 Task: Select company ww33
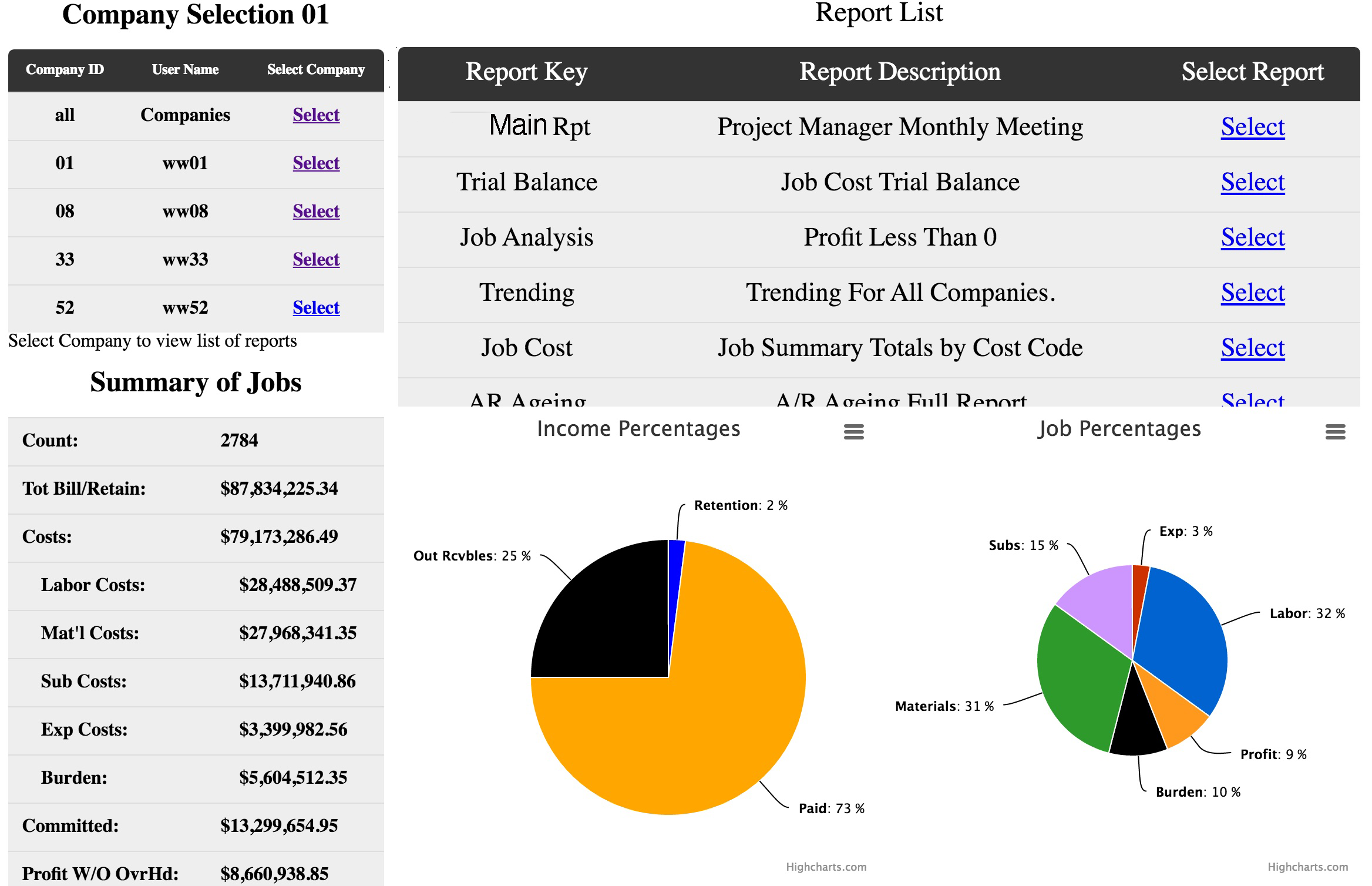[315, 259]
